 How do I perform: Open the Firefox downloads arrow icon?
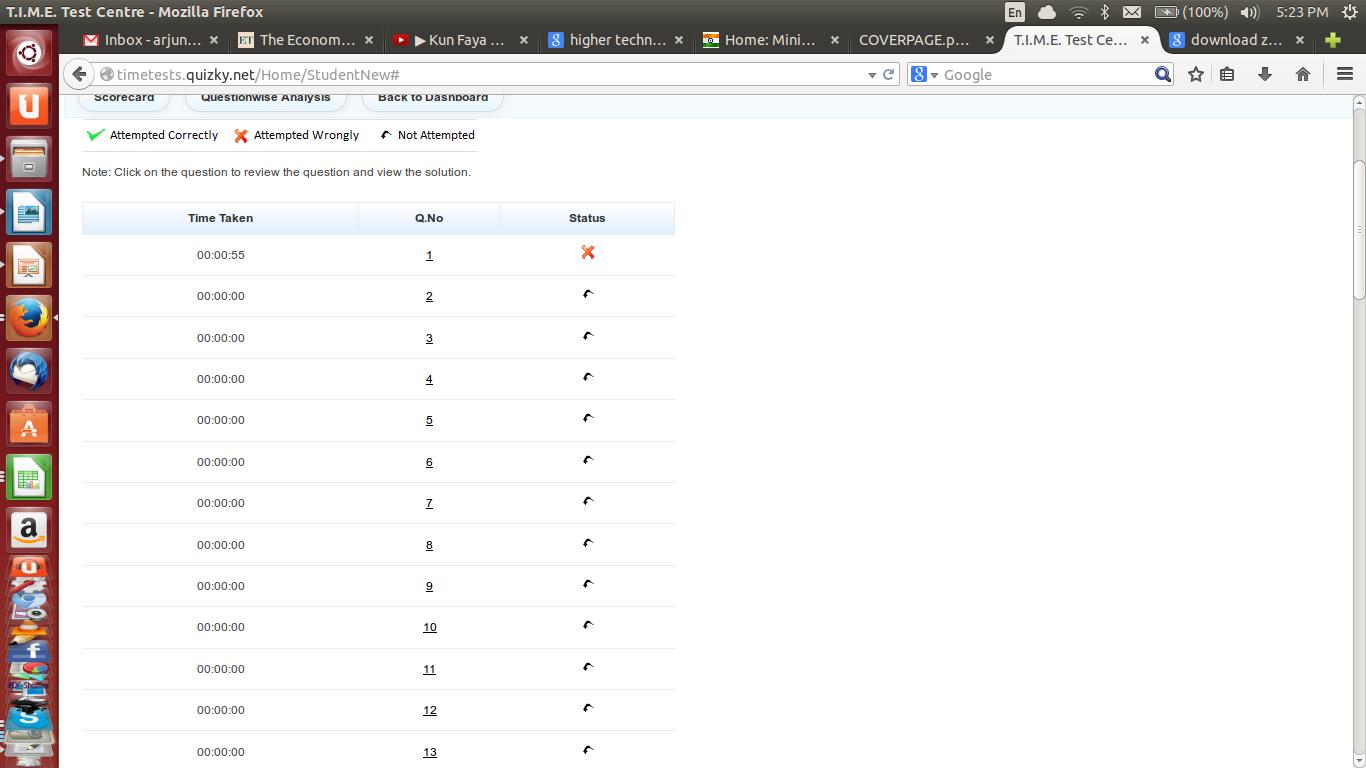coord(1264,75)
